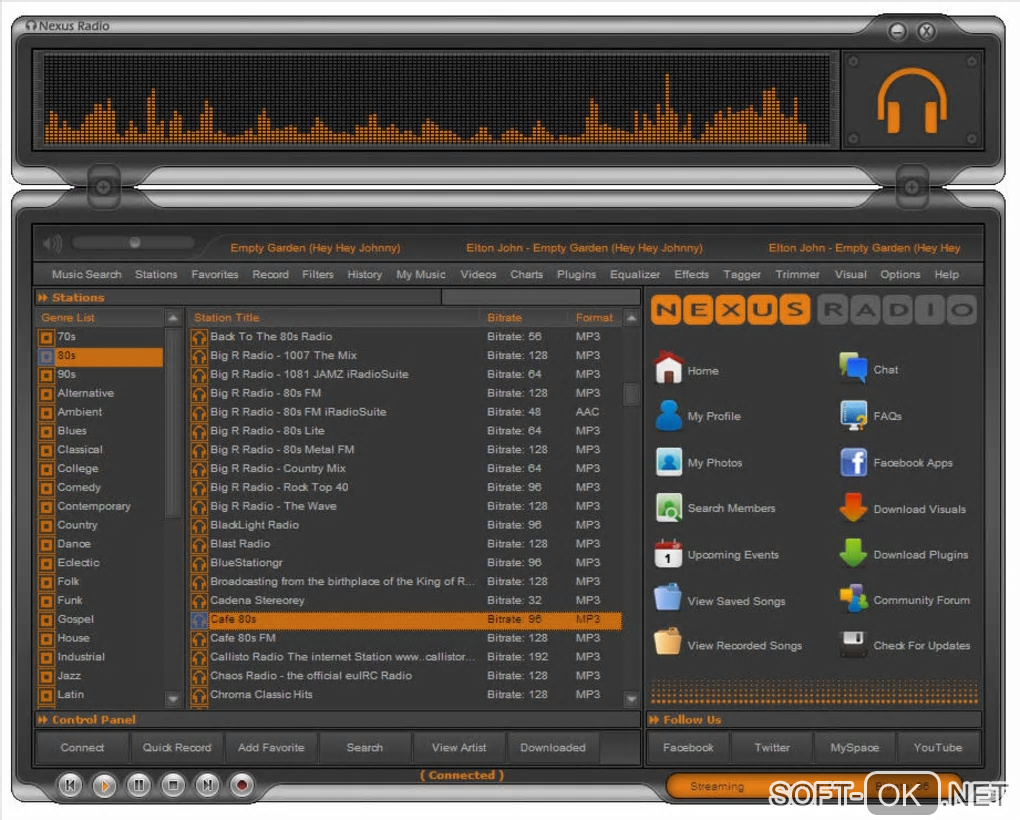Select the Chroma Classic Hits station
Viewport: 1020px width, 820px height.
[406, 695]
